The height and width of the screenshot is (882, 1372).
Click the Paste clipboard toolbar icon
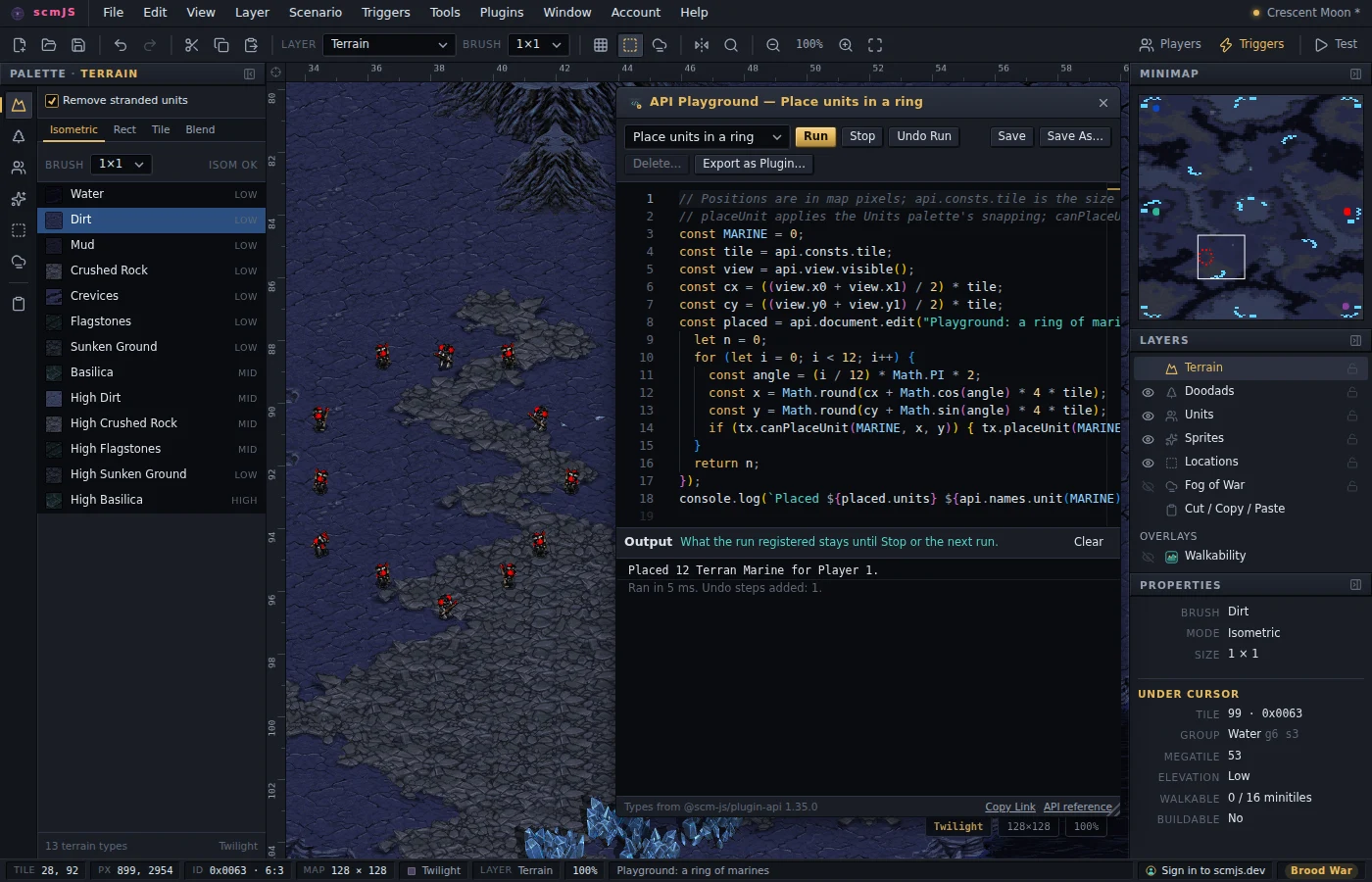(251, 45)
